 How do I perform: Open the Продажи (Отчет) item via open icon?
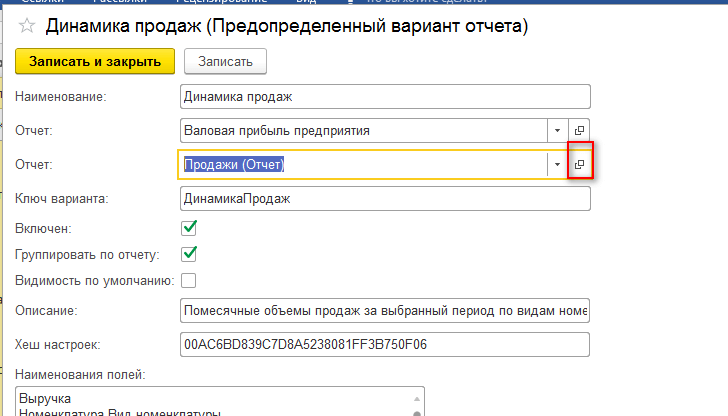(x=579, y=164)
